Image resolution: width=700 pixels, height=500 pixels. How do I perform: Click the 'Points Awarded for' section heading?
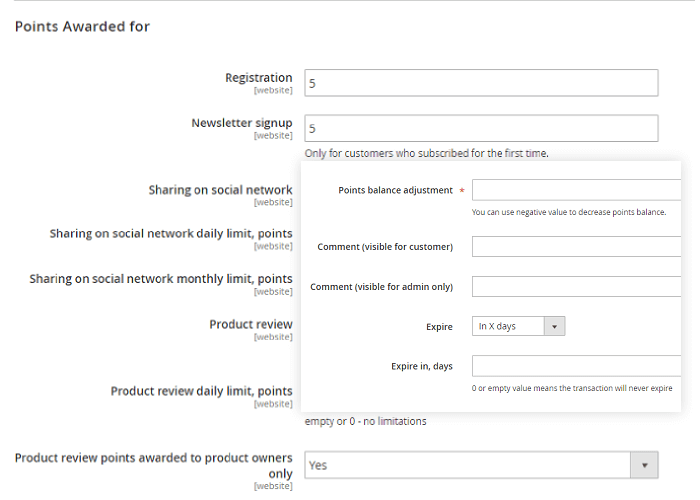82,26
